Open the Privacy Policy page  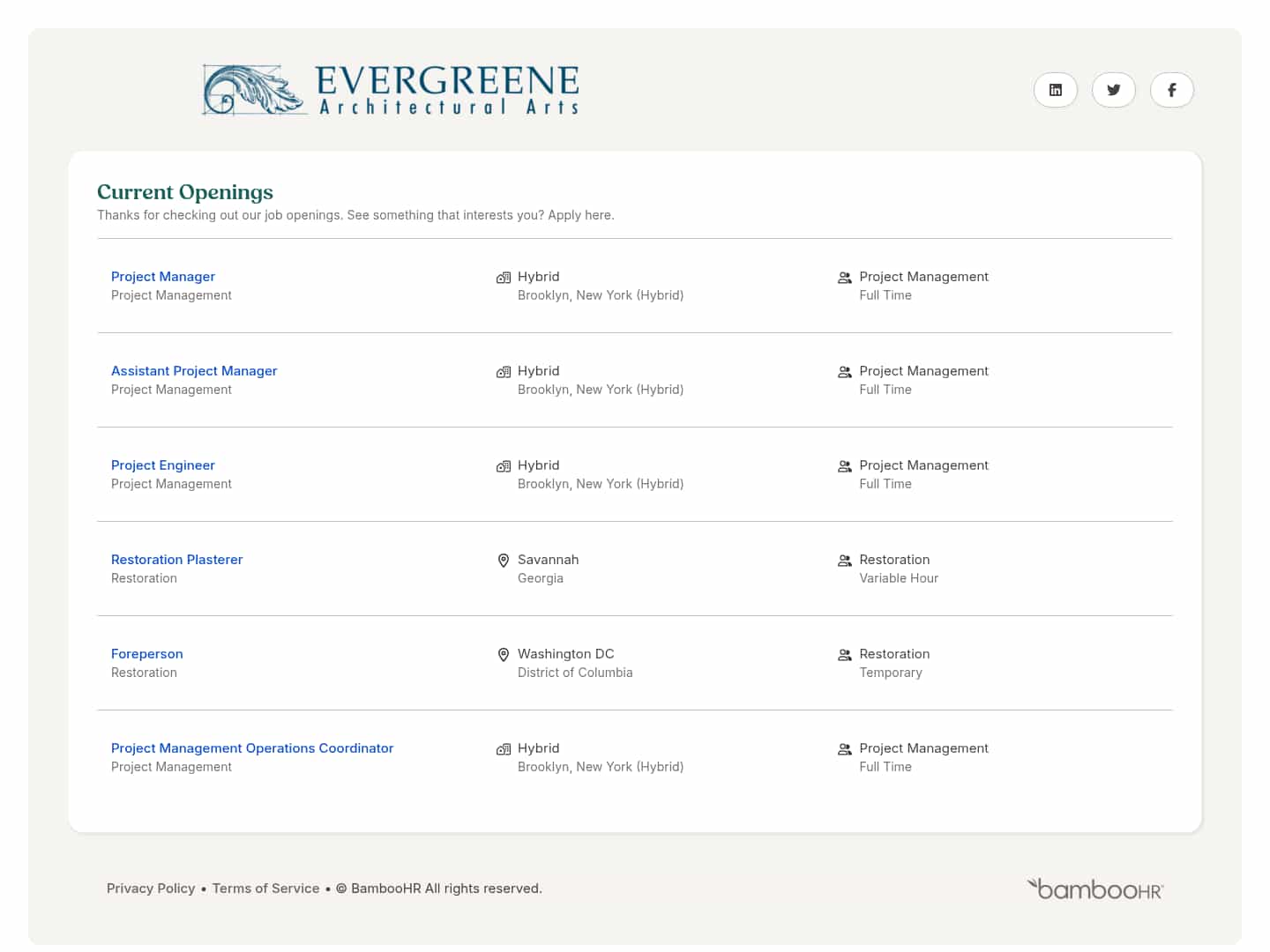pos(151,888)
